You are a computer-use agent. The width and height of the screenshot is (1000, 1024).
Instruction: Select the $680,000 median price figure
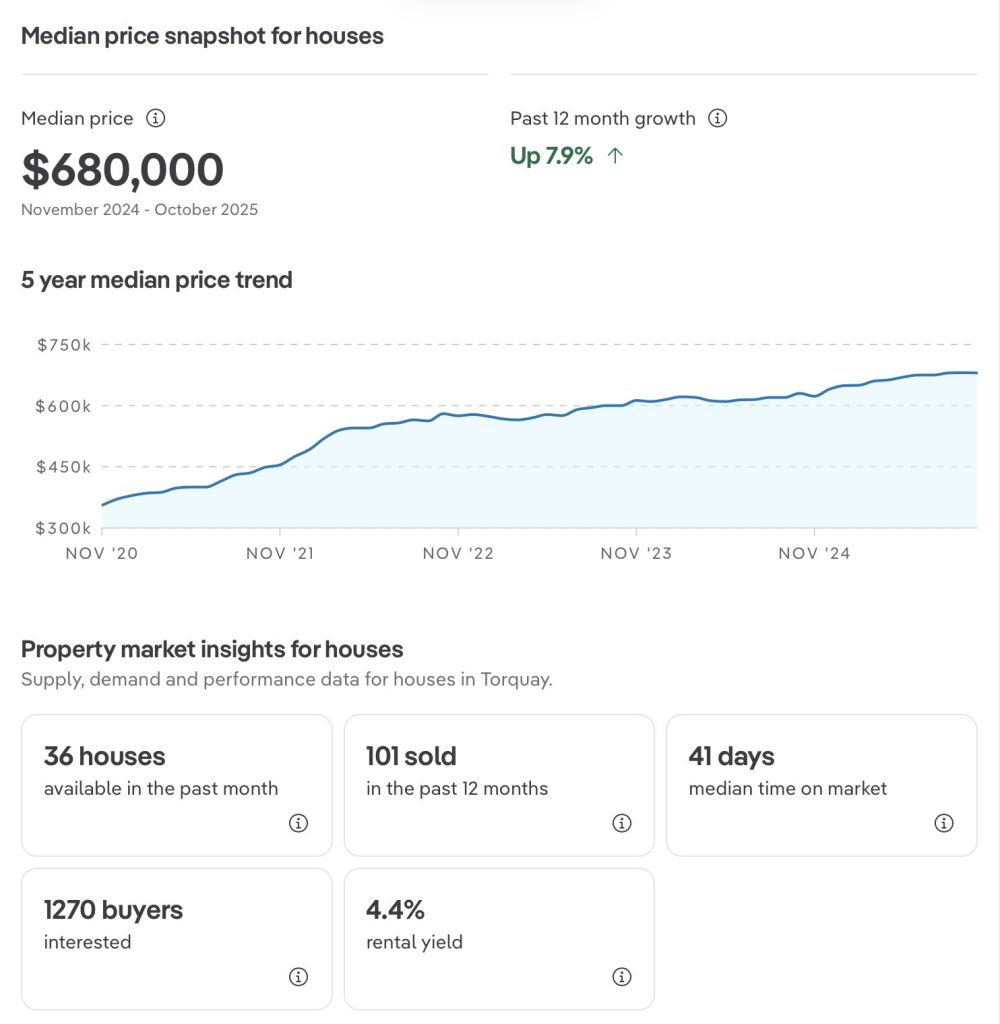[122, 170]
